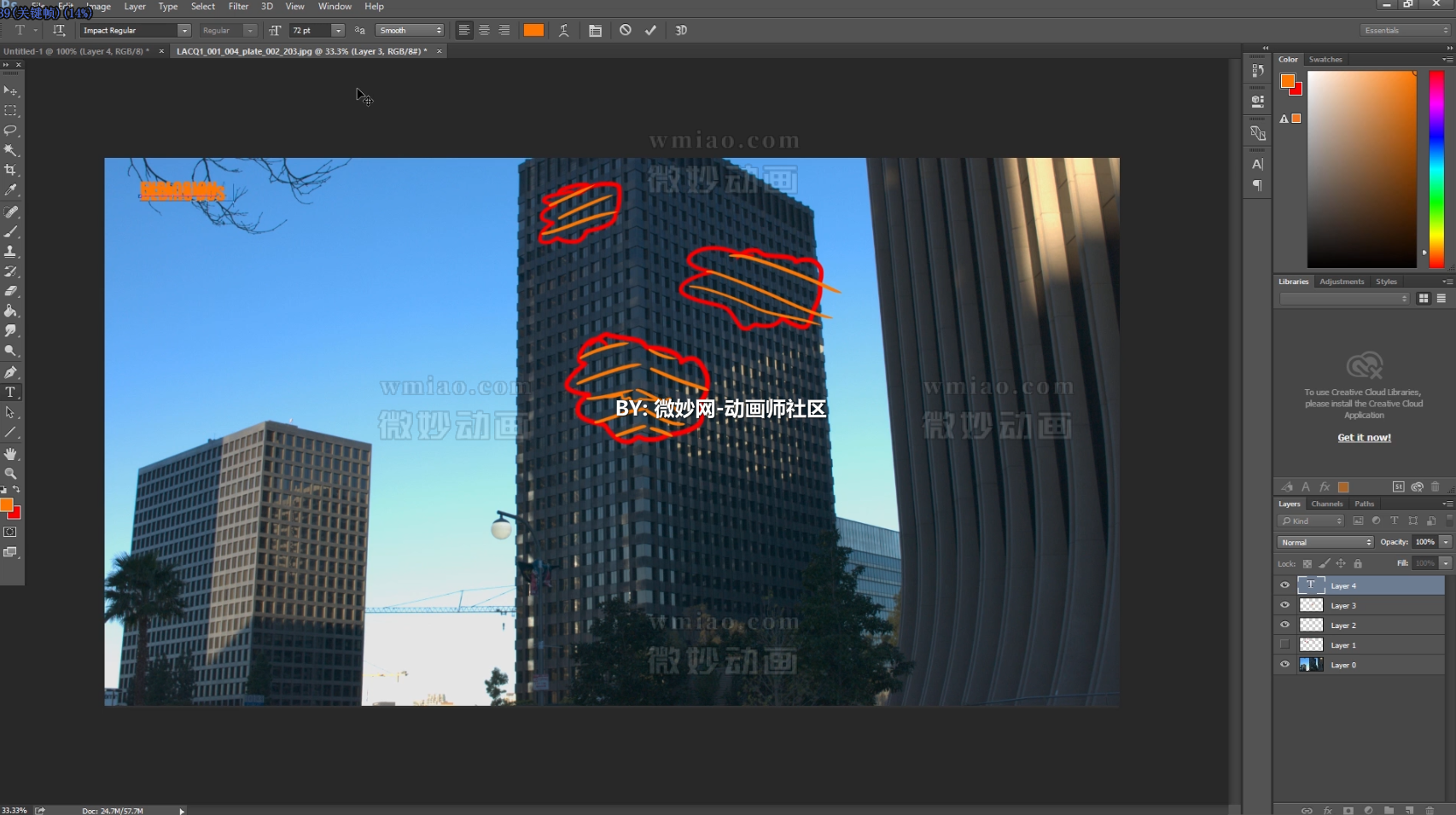This screenshot has width=1456, height=815.
Task: Select the Crop tool
Action: [x=10, y=171]
